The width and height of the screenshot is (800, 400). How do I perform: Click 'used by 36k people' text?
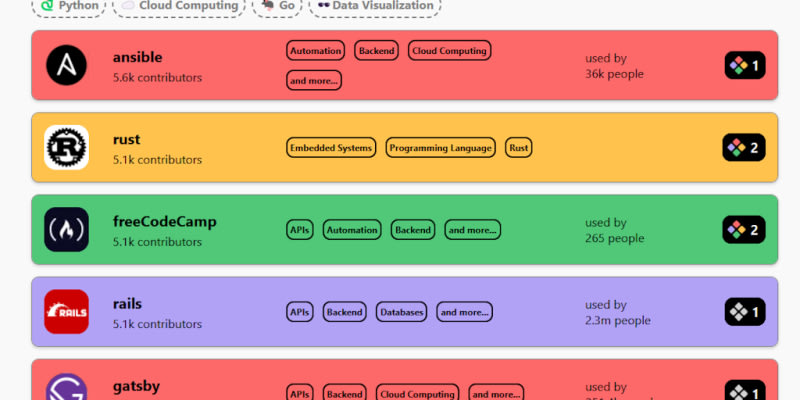pos(614,66)
